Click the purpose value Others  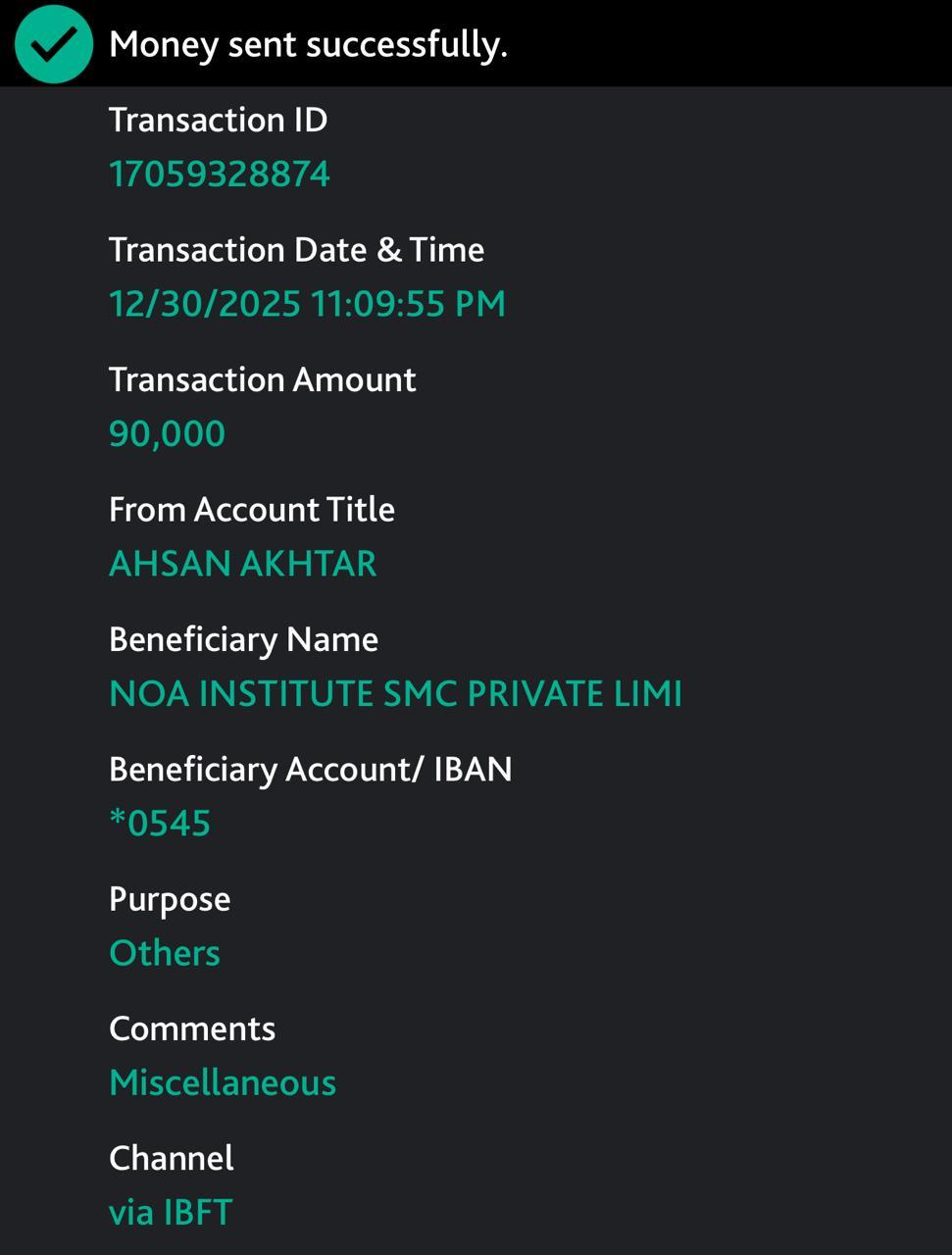[165, 953]
